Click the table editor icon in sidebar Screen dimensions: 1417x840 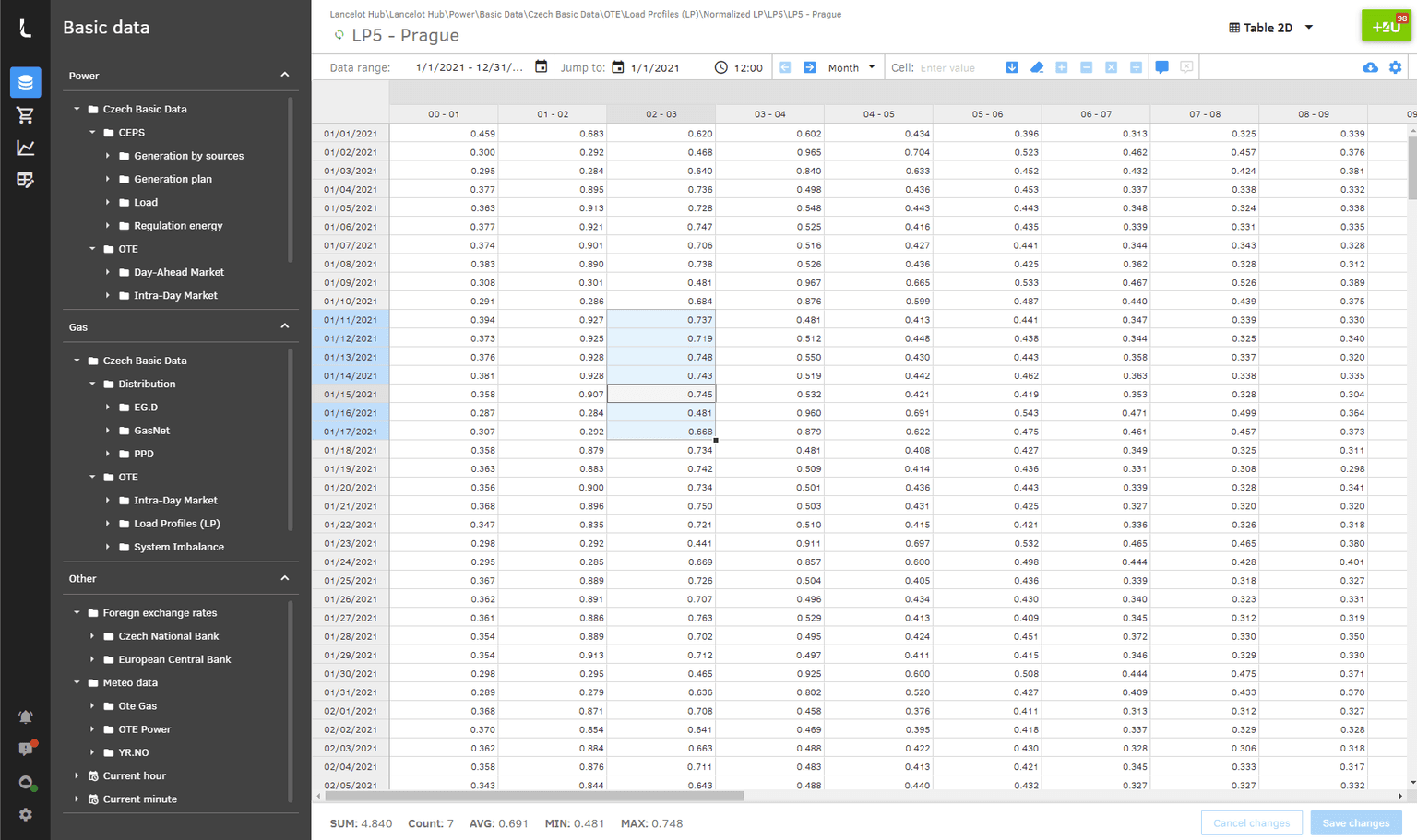point(25,180)
